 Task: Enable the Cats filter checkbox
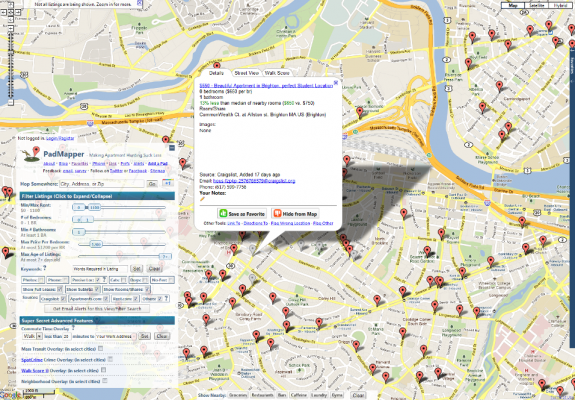123,280
